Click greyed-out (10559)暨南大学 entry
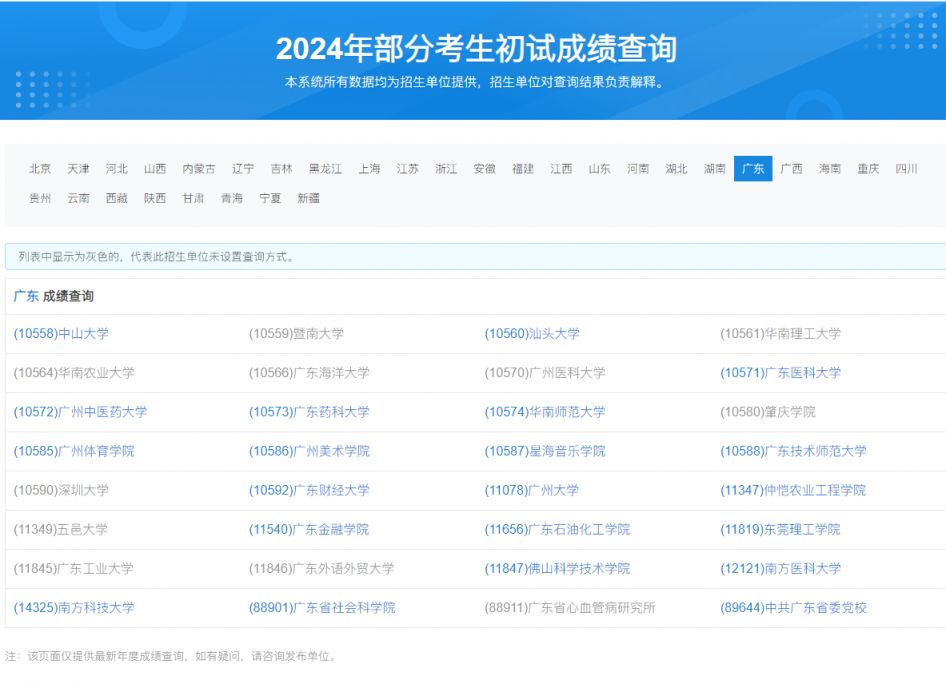The width and height of the screenshot is (946, 684). [296, 334]
